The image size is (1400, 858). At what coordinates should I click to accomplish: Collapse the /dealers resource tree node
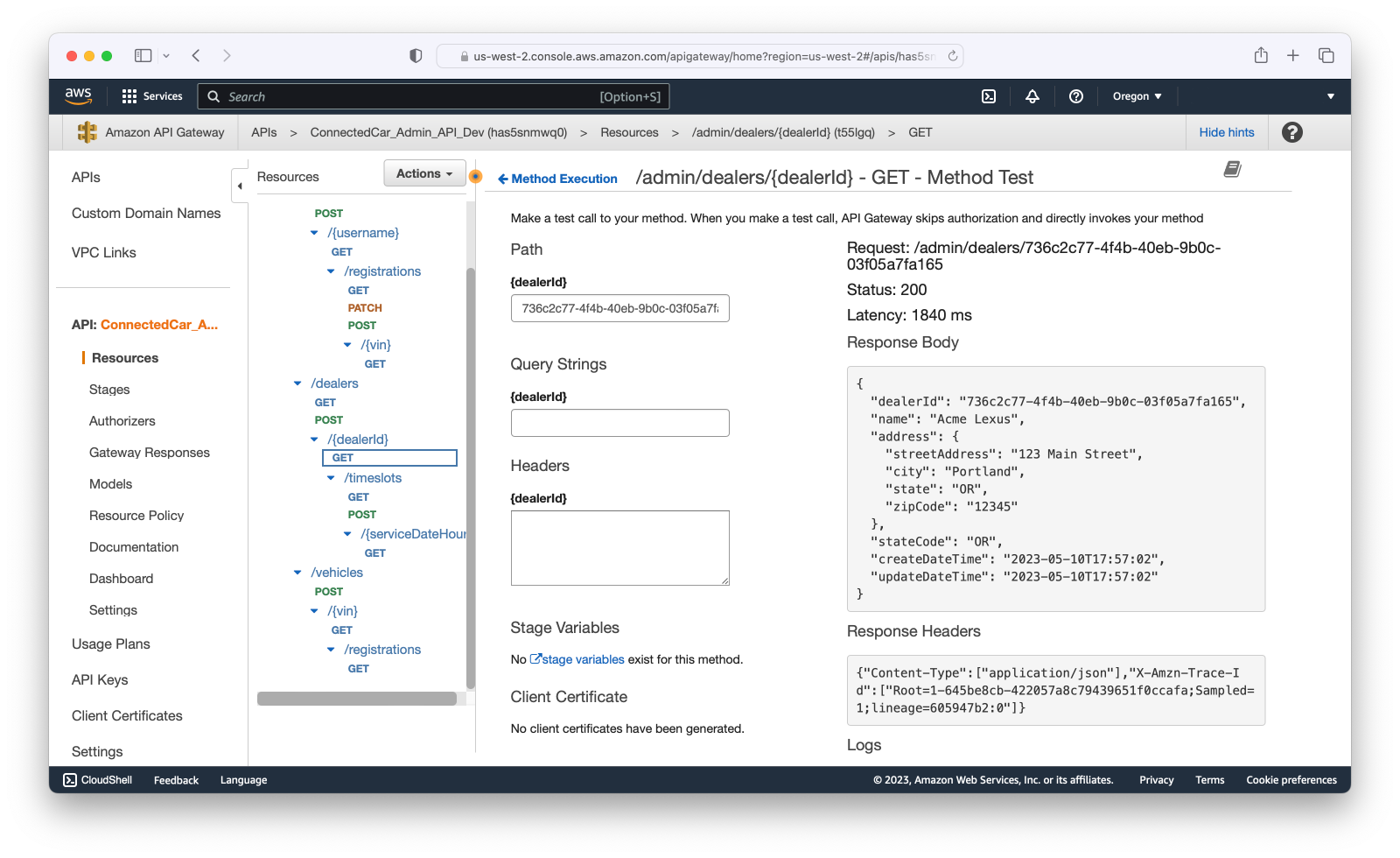coord(297,383)
